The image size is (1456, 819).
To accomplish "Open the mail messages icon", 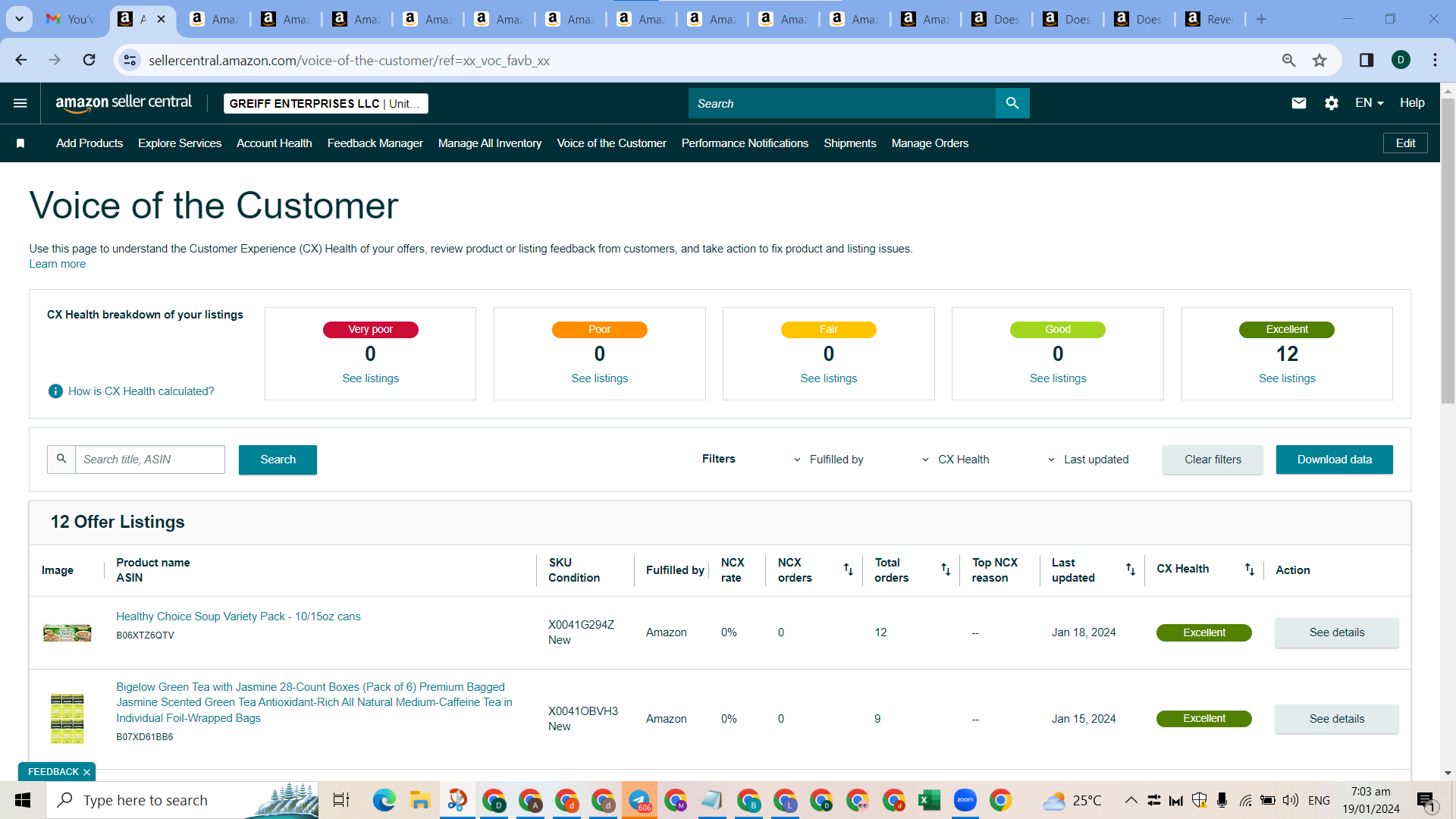I will pos(1298,103).
